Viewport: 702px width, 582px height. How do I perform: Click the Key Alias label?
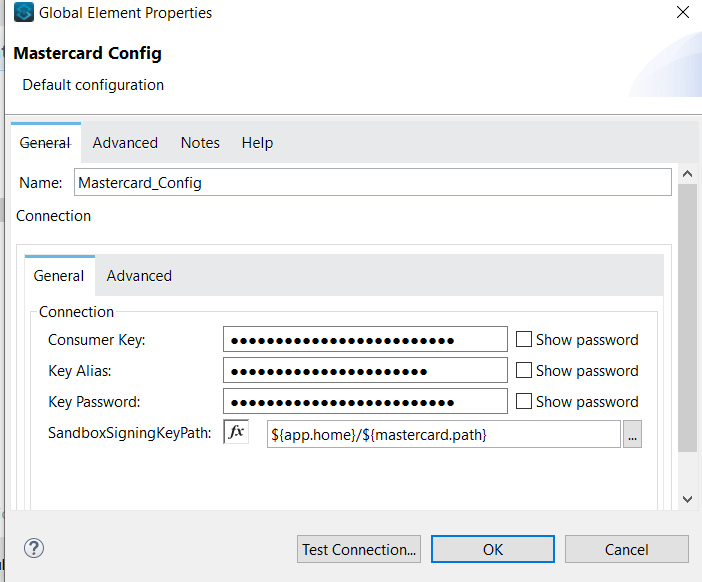[80, 371]
